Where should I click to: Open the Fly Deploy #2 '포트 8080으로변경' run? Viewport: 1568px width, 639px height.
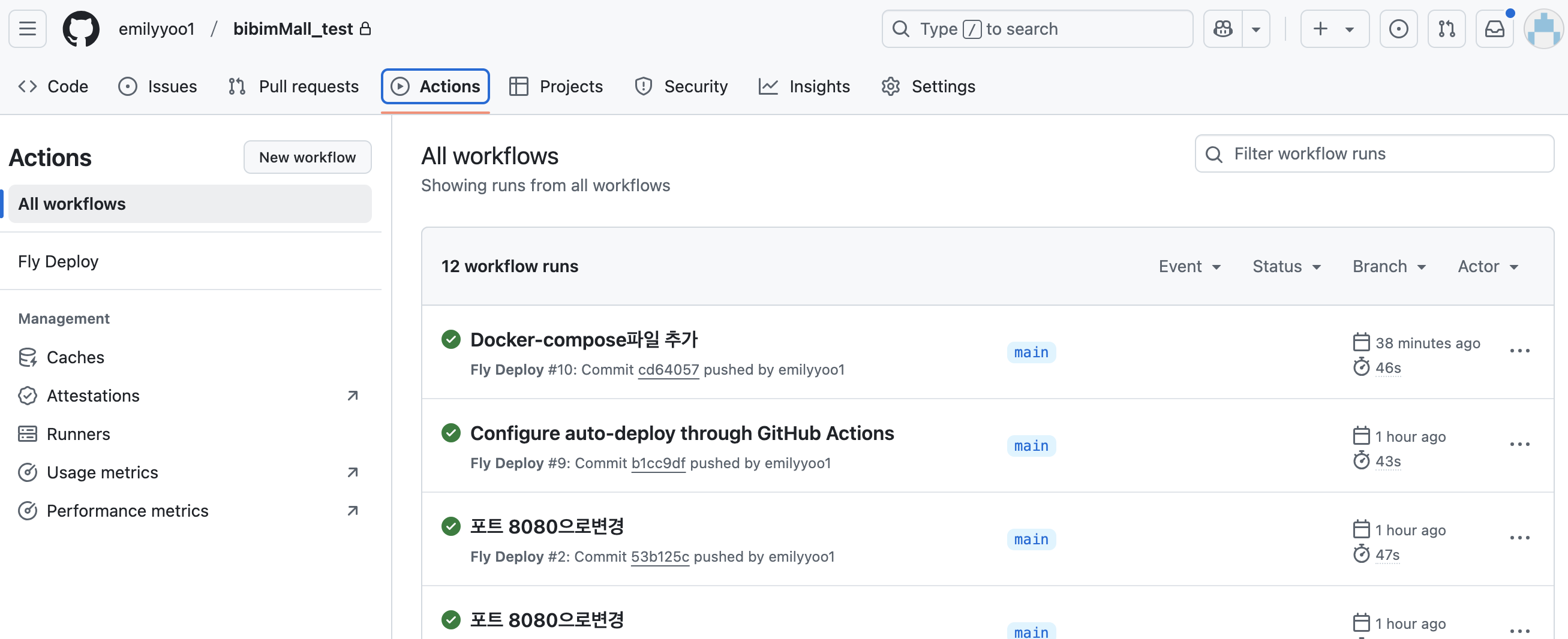pos(546,526)
